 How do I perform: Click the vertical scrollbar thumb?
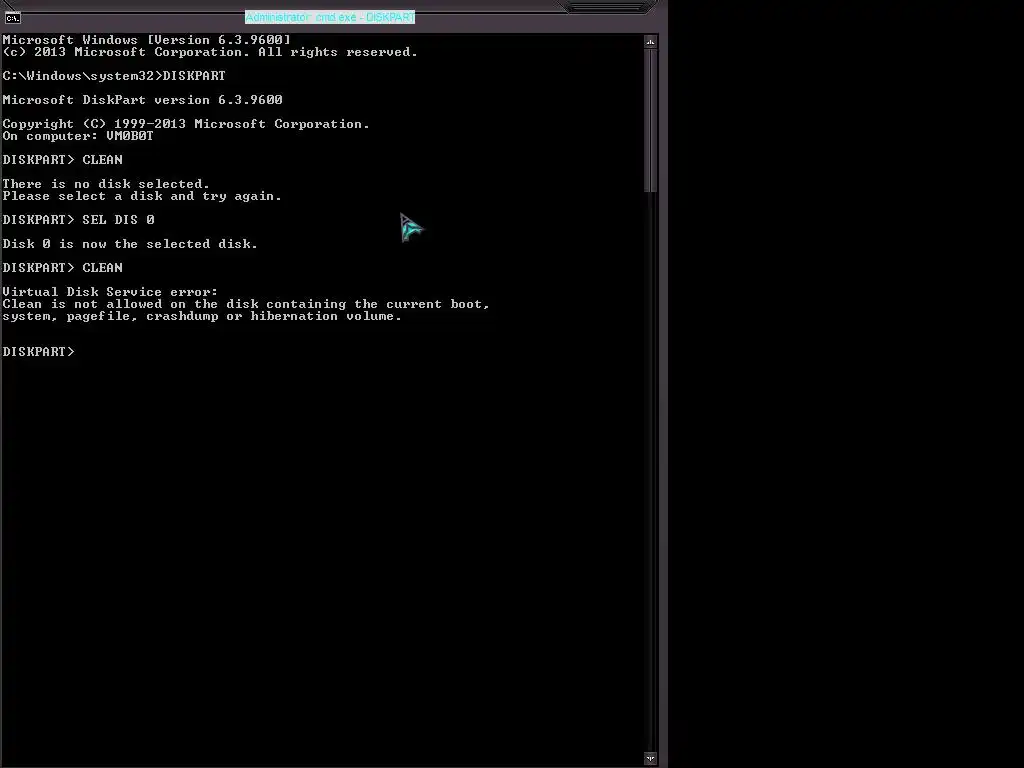(650, 121)
